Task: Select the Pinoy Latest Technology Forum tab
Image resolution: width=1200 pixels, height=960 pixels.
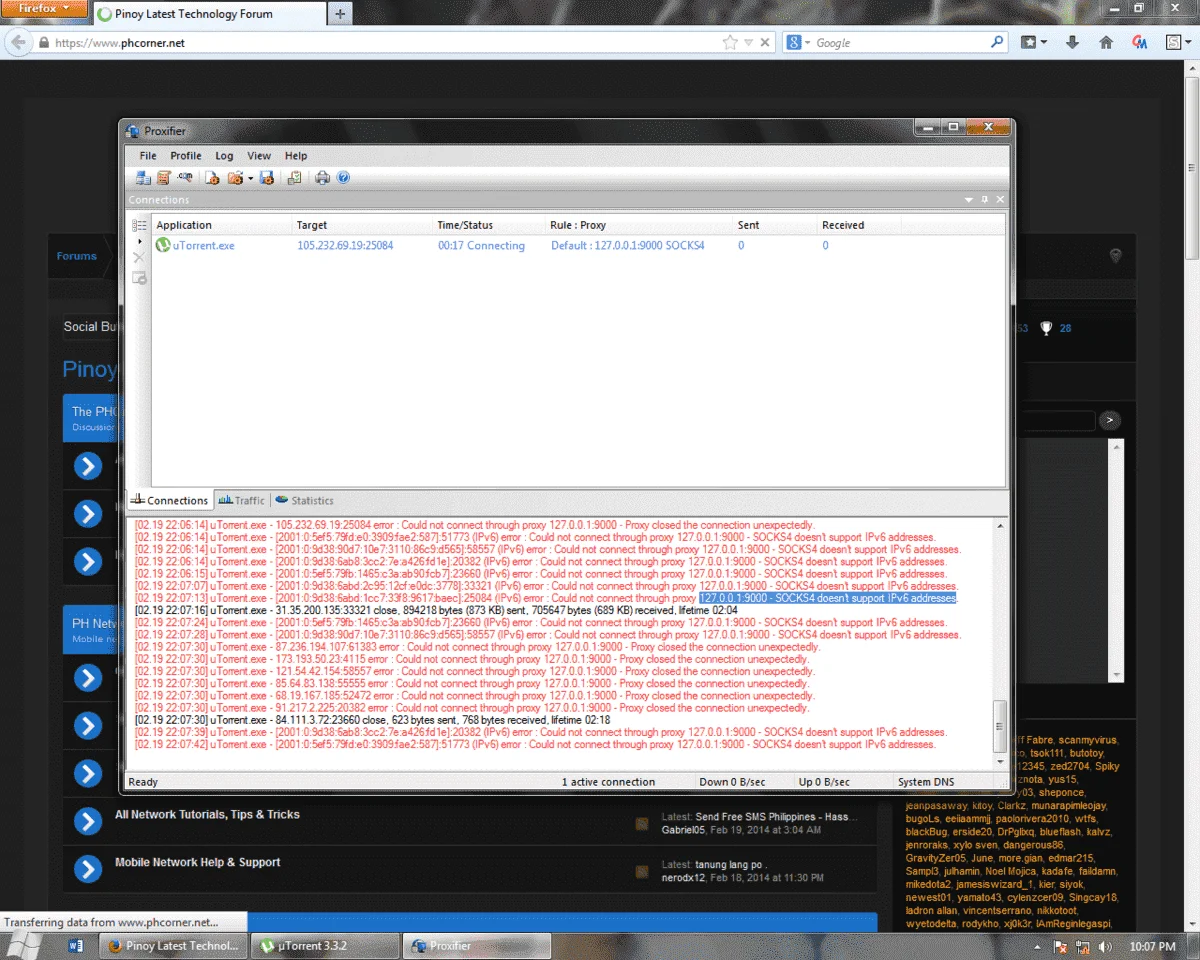Action: [x=208, y=14]
